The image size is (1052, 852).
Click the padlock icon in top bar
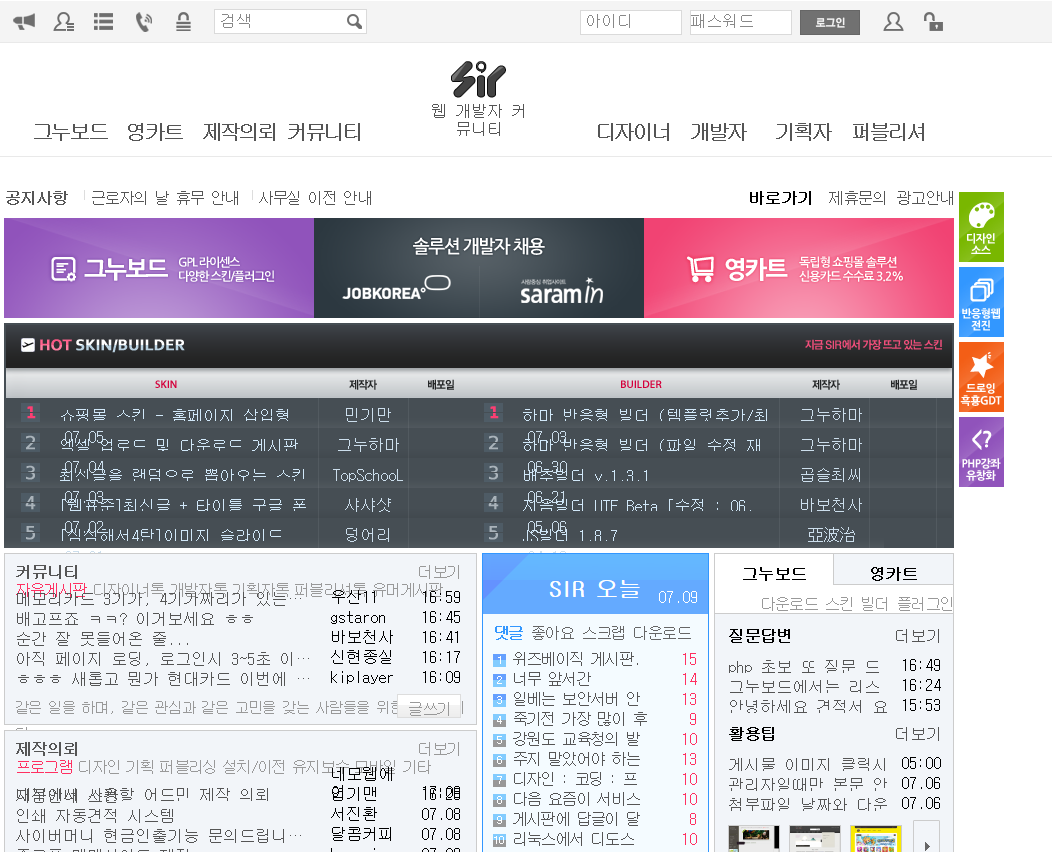[932, 22]
